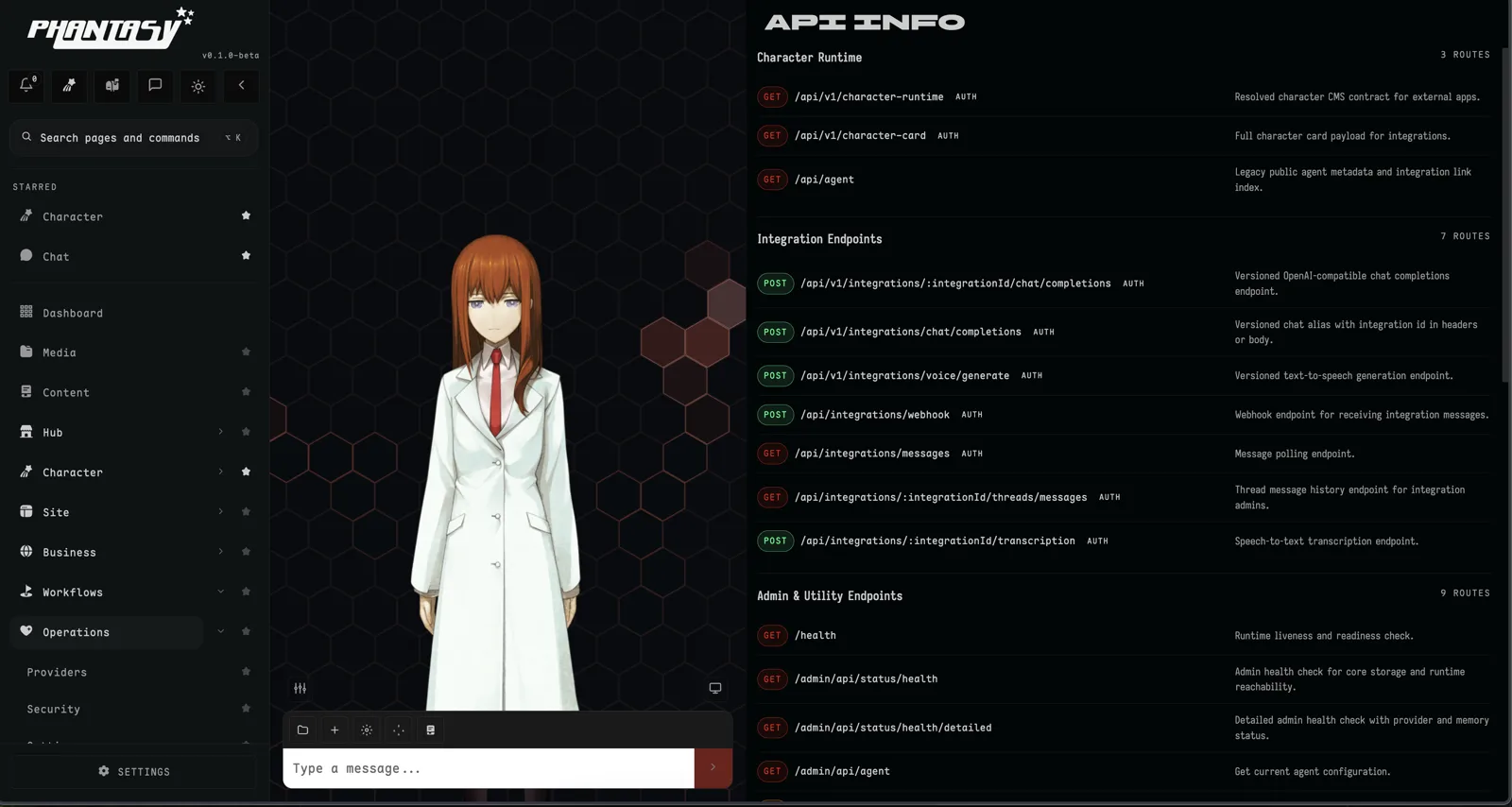Open the mailbox icon in top toolbar
The height and width of the screenshot is (807, 1512).
click(x=112, y=86)
